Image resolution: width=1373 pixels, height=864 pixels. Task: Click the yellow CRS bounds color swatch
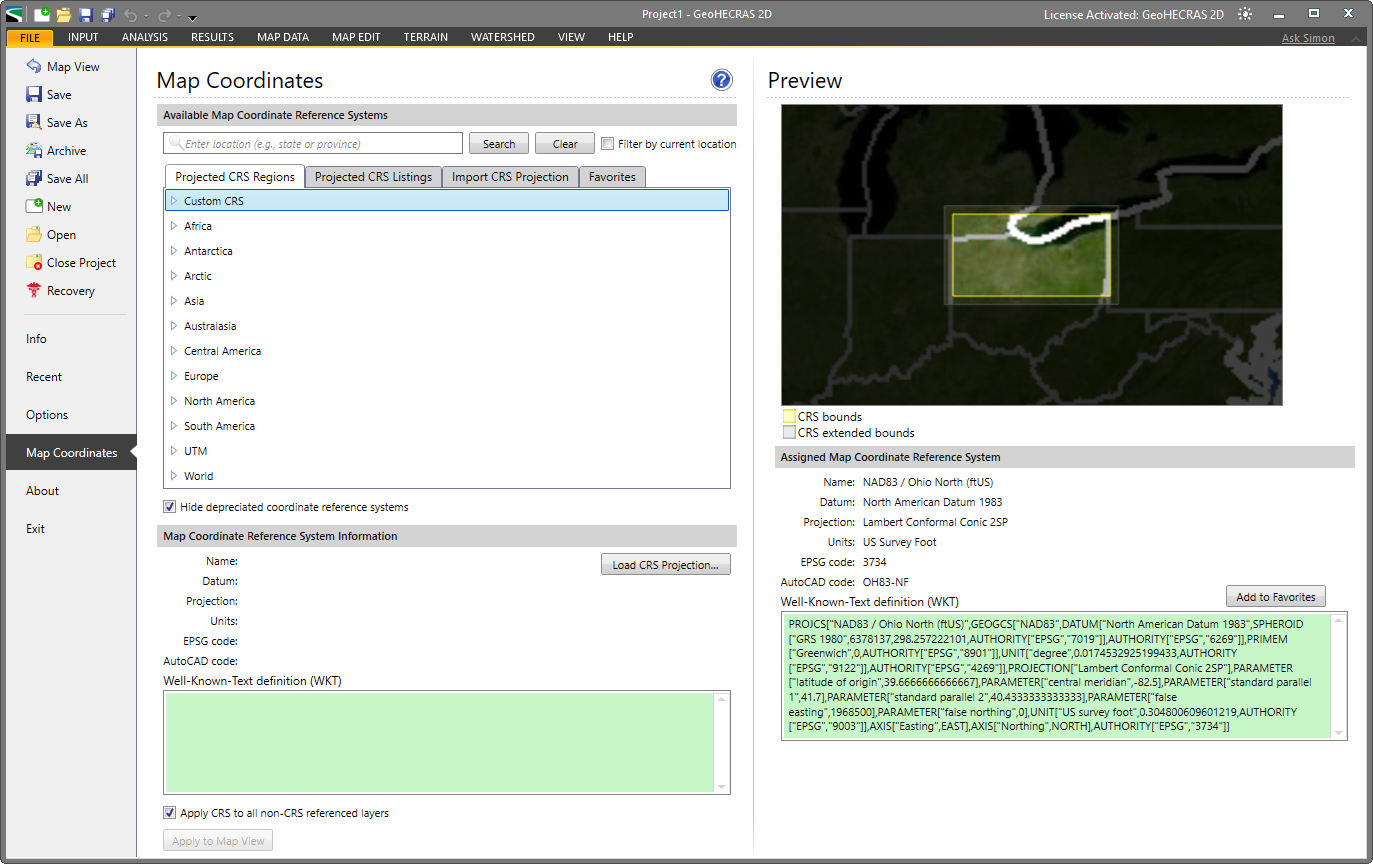[x=789, y=416]
